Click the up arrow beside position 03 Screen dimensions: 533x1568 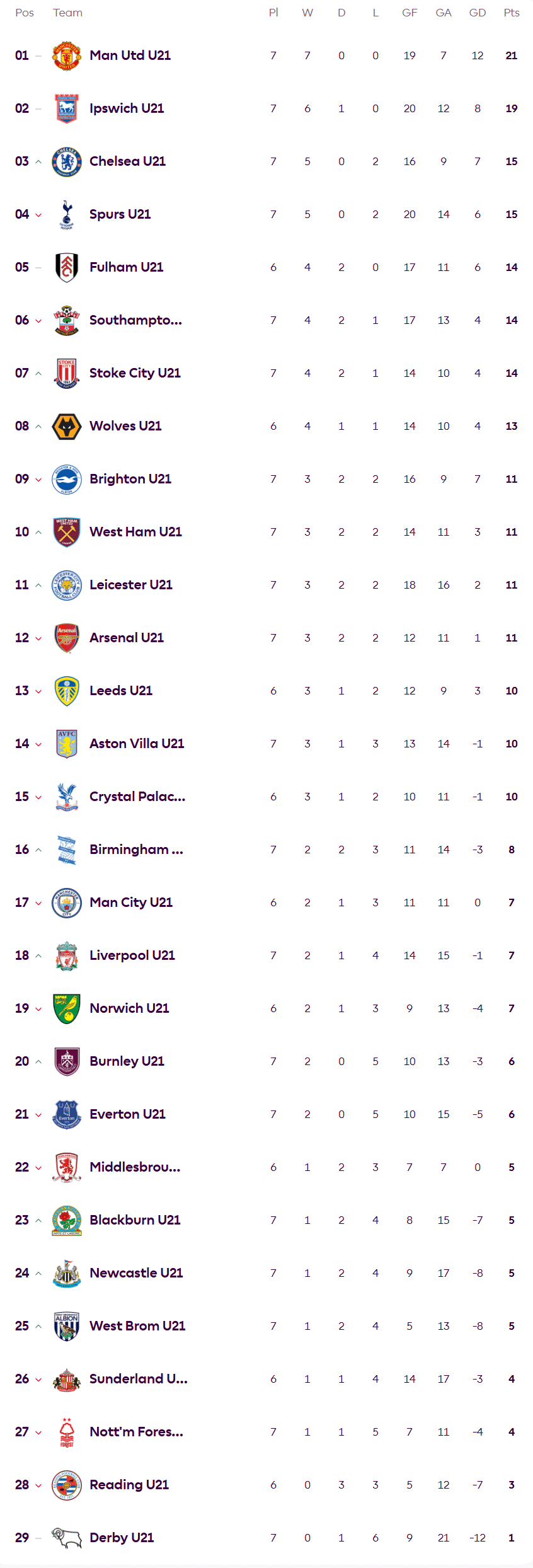click(x=38, y=162)
